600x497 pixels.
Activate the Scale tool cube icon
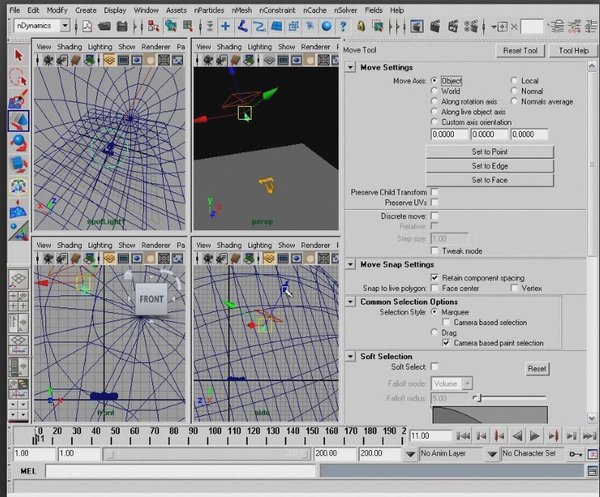18,164
